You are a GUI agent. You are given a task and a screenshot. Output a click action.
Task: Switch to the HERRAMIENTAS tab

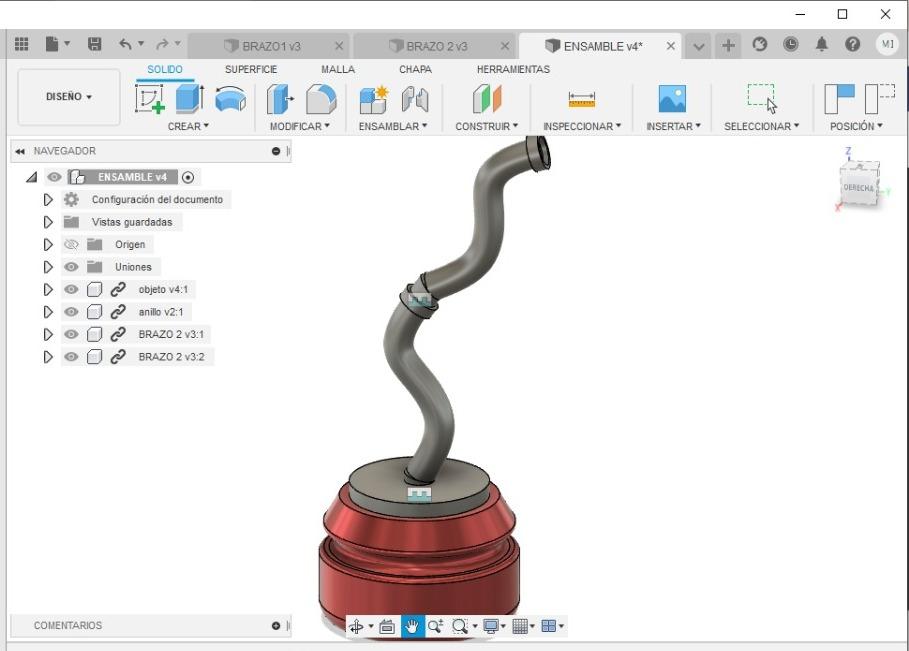tap(513, 70)
